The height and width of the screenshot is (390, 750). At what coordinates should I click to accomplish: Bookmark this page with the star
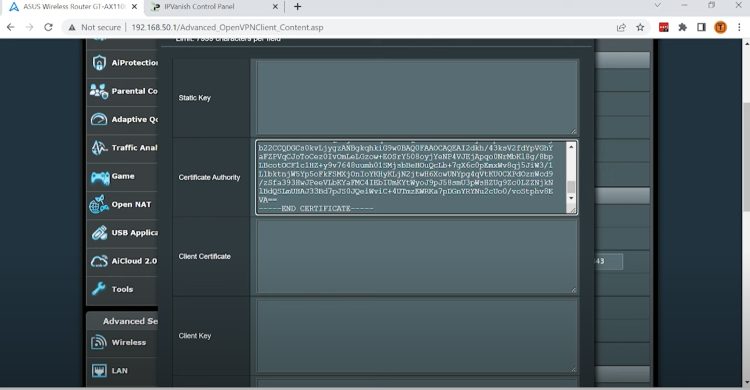pos(640,27)
